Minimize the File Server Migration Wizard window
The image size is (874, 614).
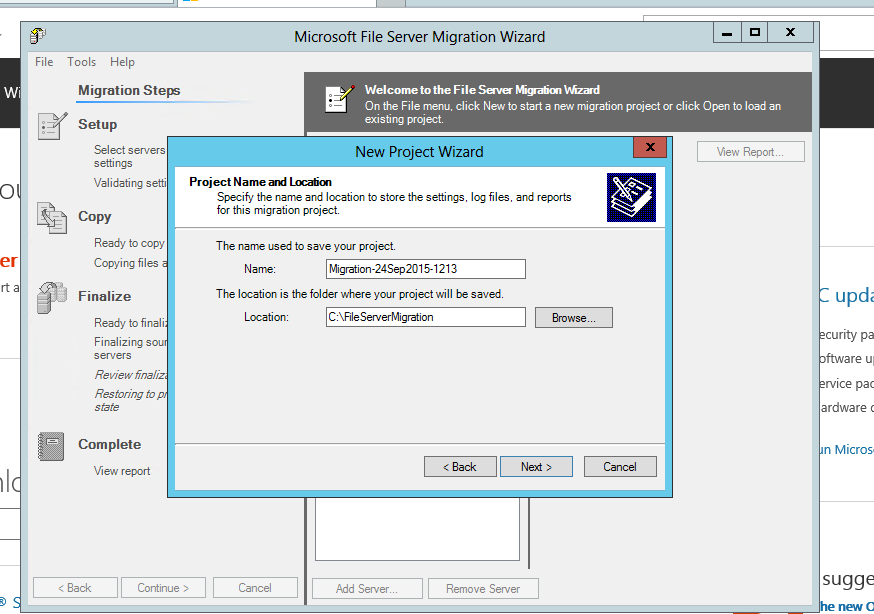(727, 33)
